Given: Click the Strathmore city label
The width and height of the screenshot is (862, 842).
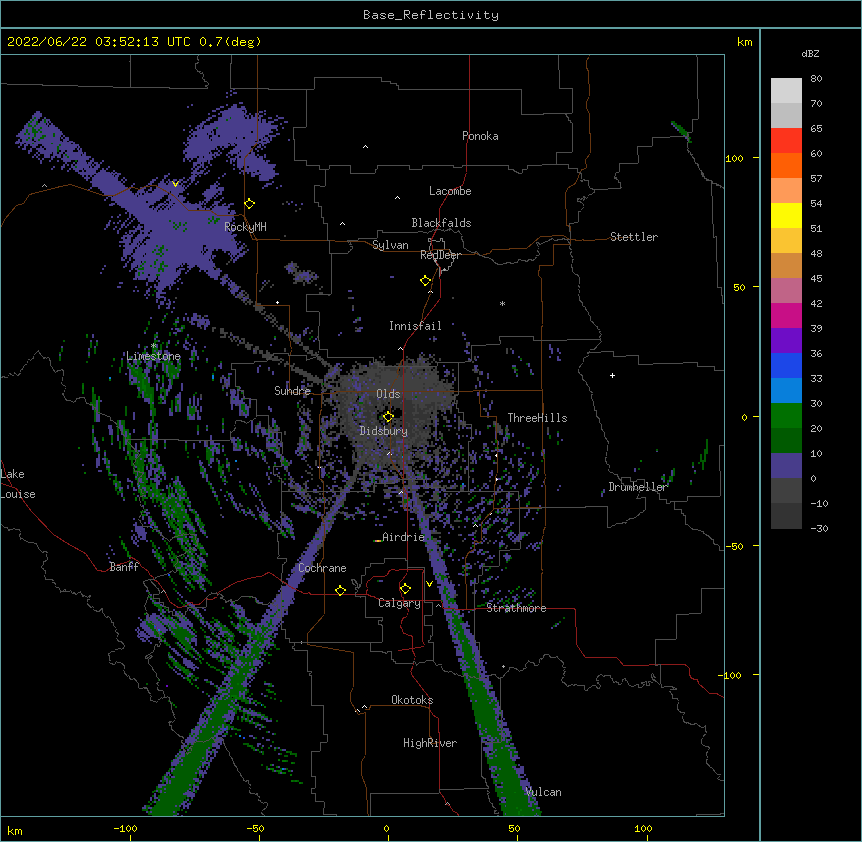Looking at the screenshot, I should [516, 608].
